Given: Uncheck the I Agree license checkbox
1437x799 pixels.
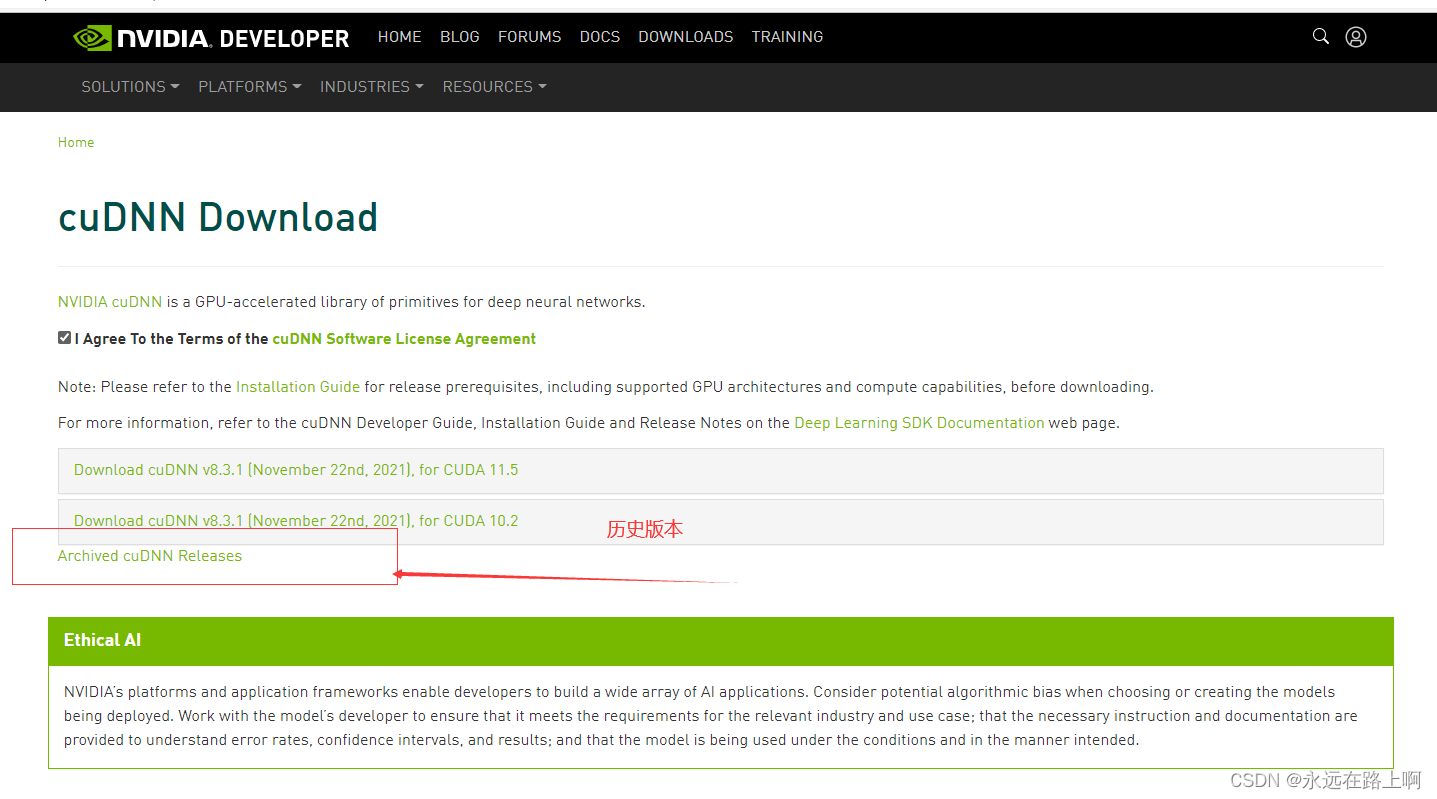Looking at the screenshot, I should point(64,338).
